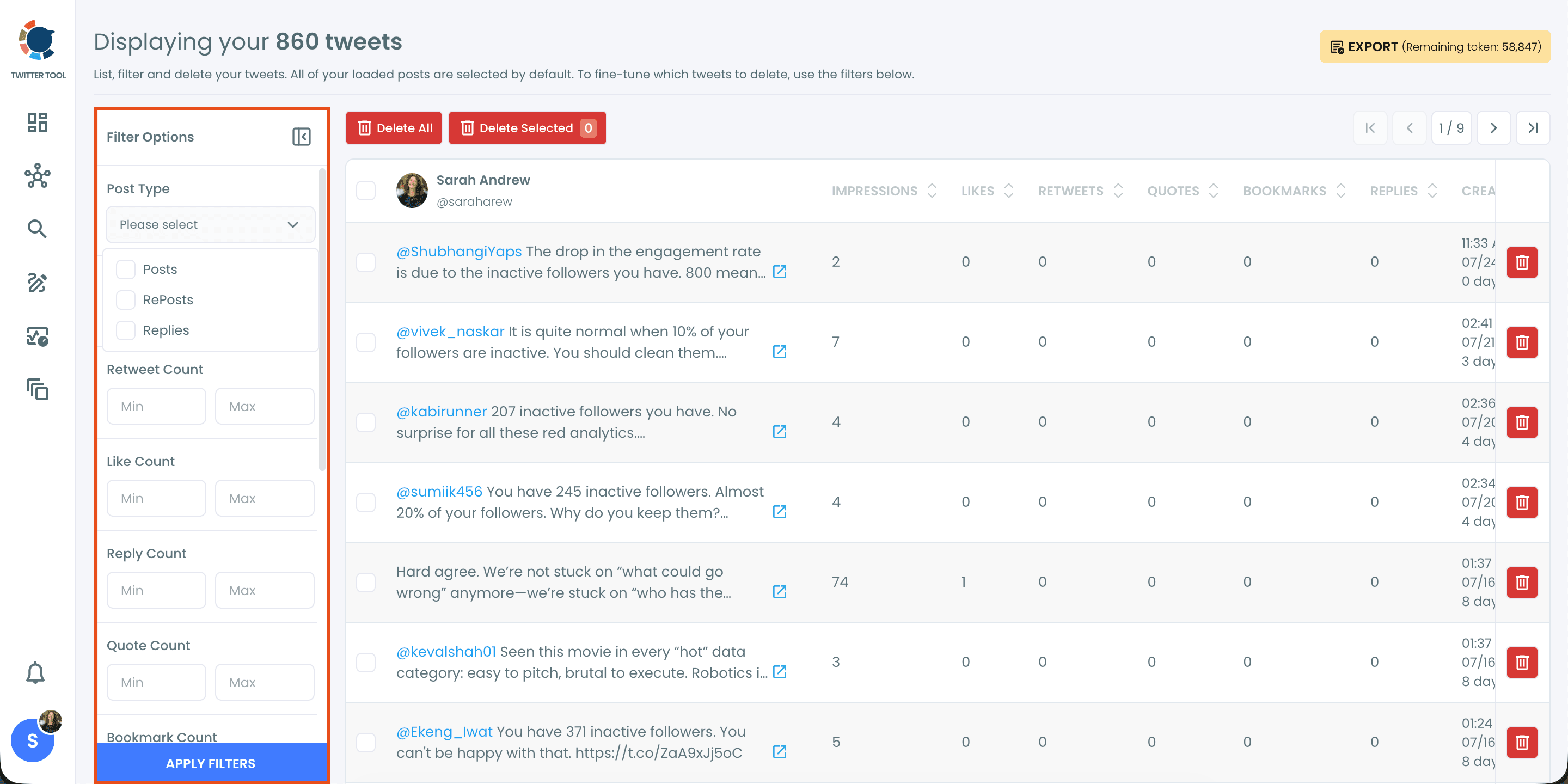Delete the @sumiik456 tweet with trash icon
Image resolution: width=1568 pixels, height=784 pixels.
tap(1522, 502)
